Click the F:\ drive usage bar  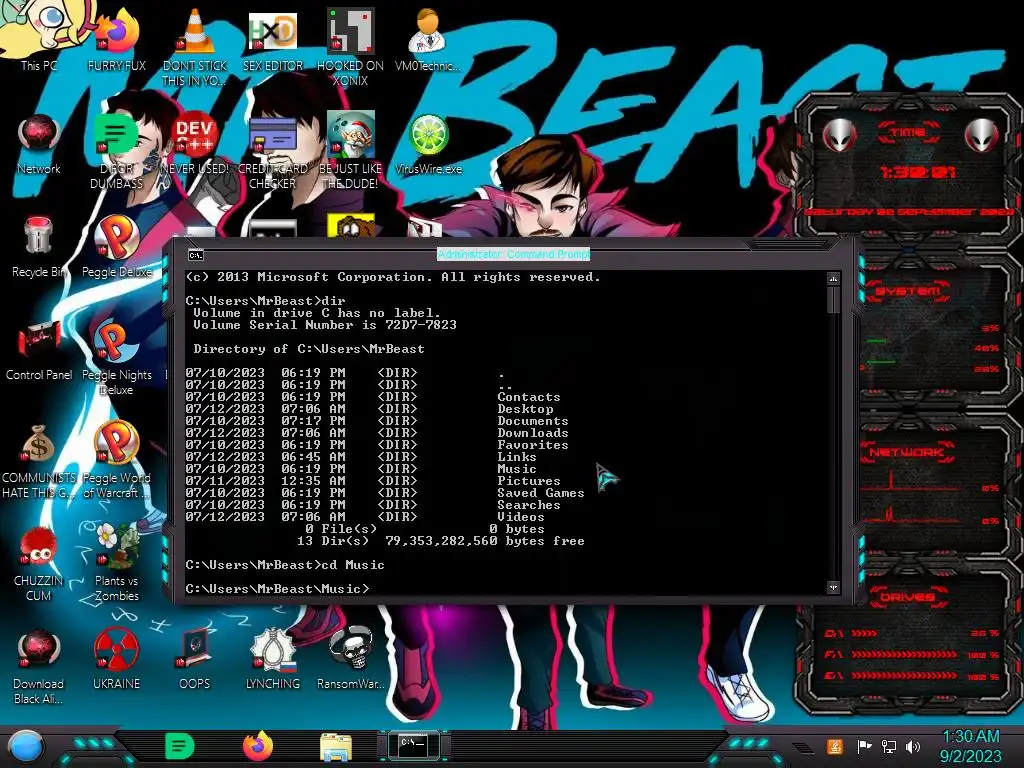click(904, 655)
